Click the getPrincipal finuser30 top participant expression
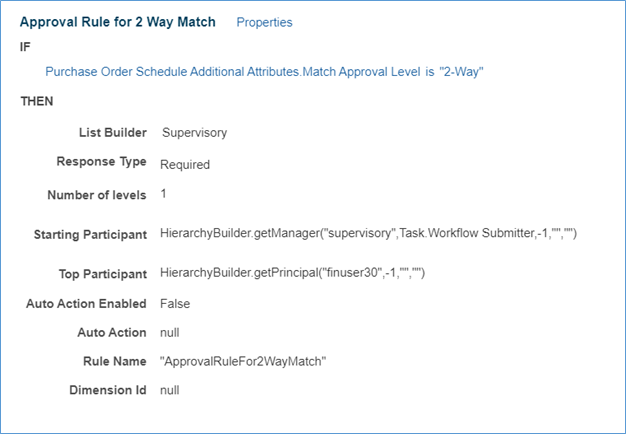 click(292, 273)
